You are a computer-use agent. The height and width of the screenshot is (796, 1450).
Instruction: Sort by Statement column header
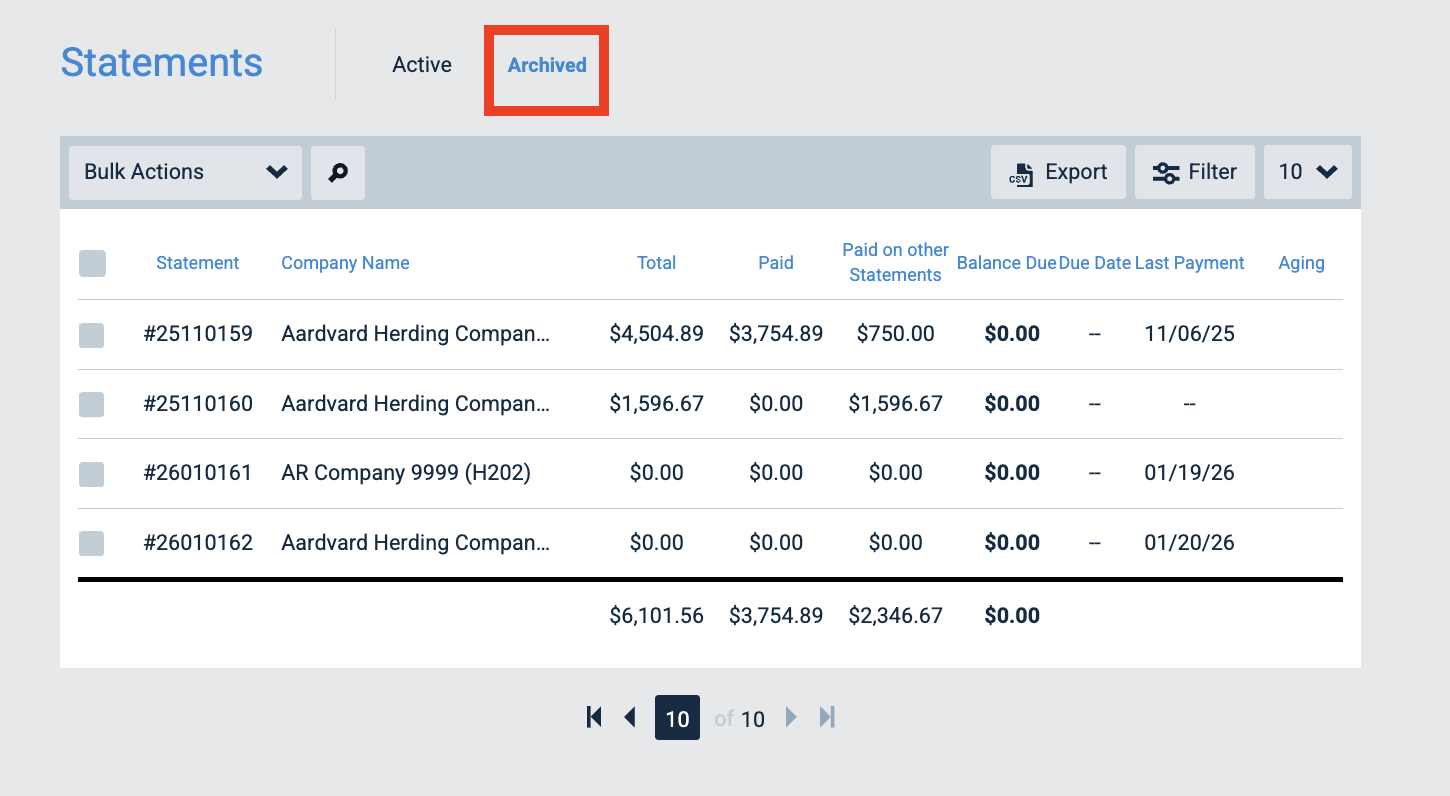(x=198, y=263)
